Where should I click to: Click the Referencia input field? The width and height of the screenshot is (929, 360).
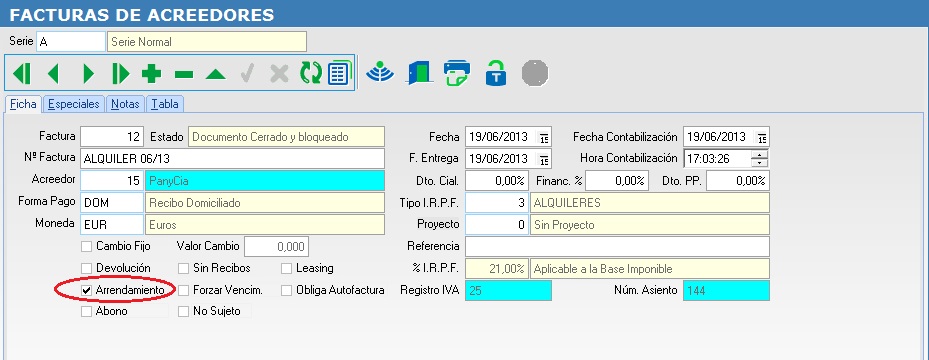(617, 246)
